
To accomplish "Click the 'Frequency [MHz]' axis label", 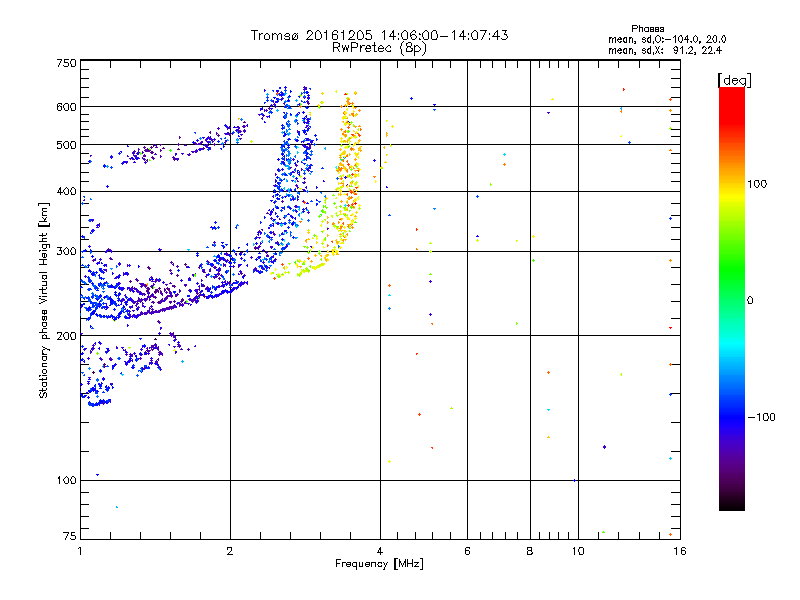I will point(379,563).
